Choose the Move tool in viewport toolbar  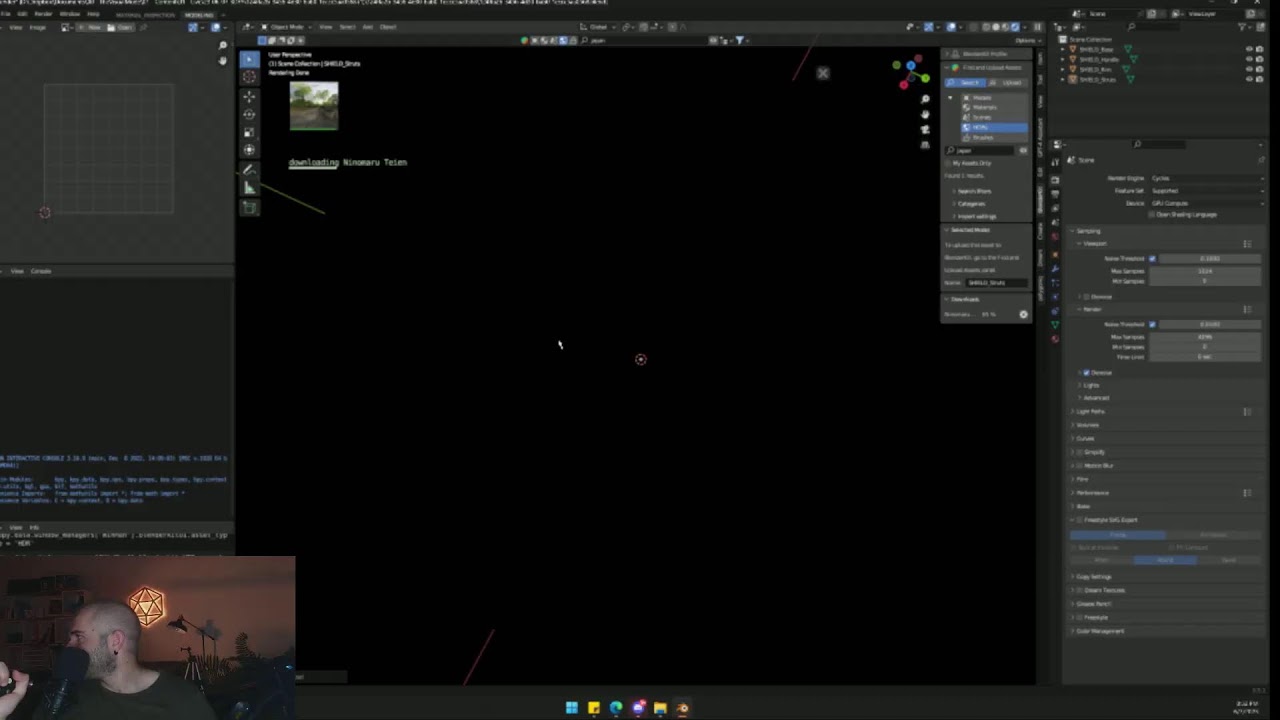[249, 97]
